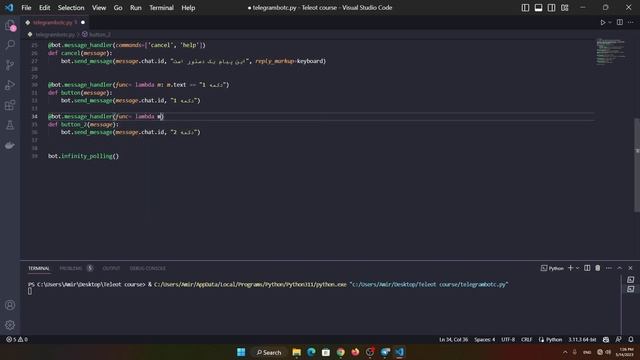Switch to the PROBLEMS panel tab
Screen dimensions: 640x360
click(x=76, y=268)
